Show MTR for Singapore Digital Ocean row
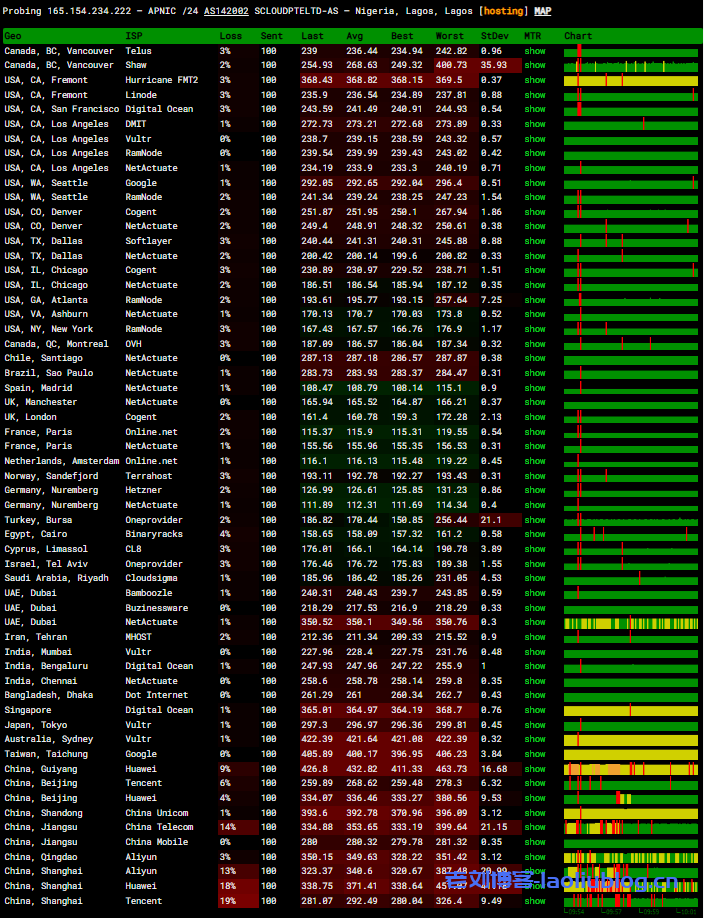 (x=535, y=710)
